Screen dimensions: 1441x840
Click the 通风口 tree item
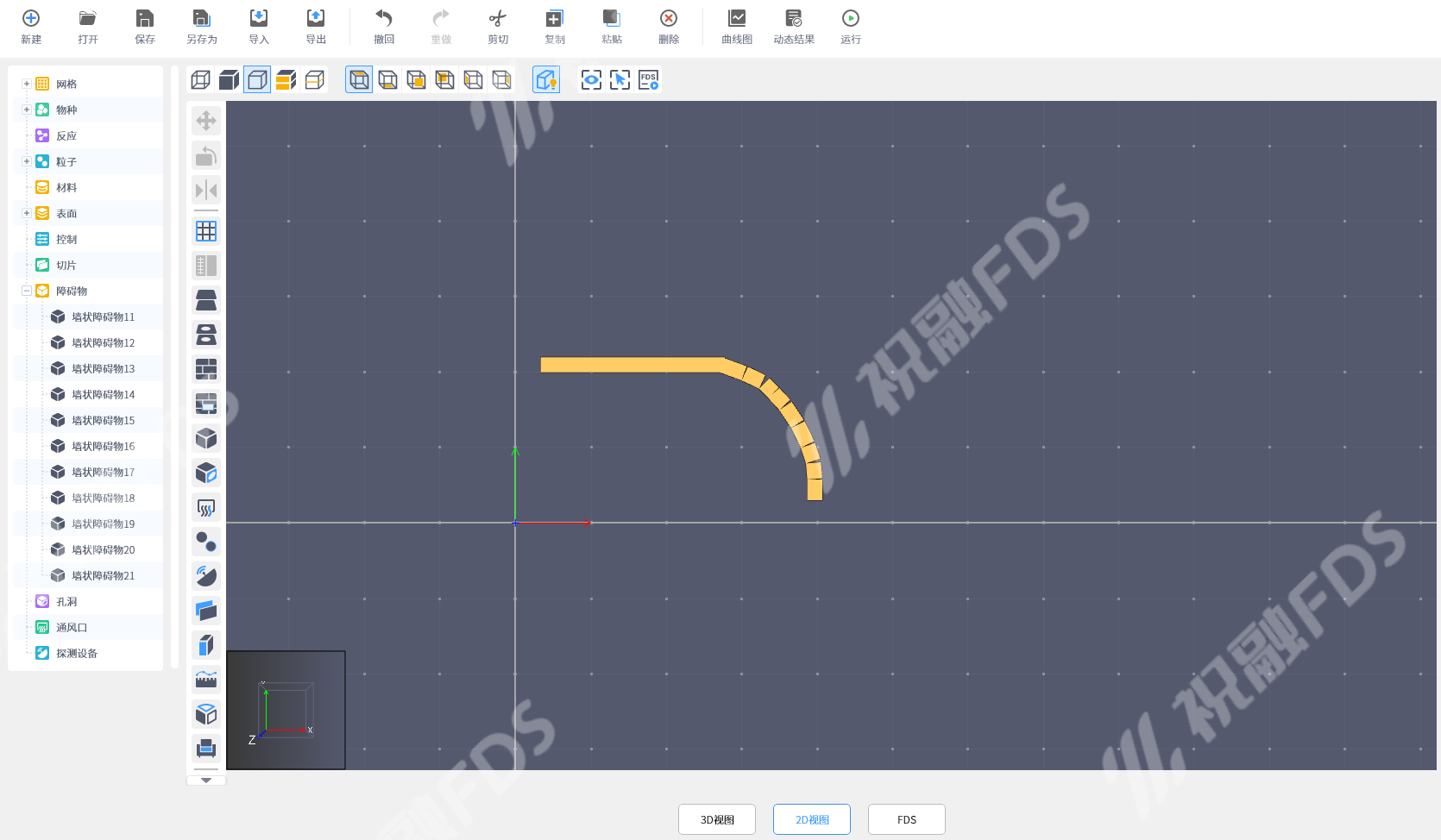pyautogui.click(x=72, y=627)
